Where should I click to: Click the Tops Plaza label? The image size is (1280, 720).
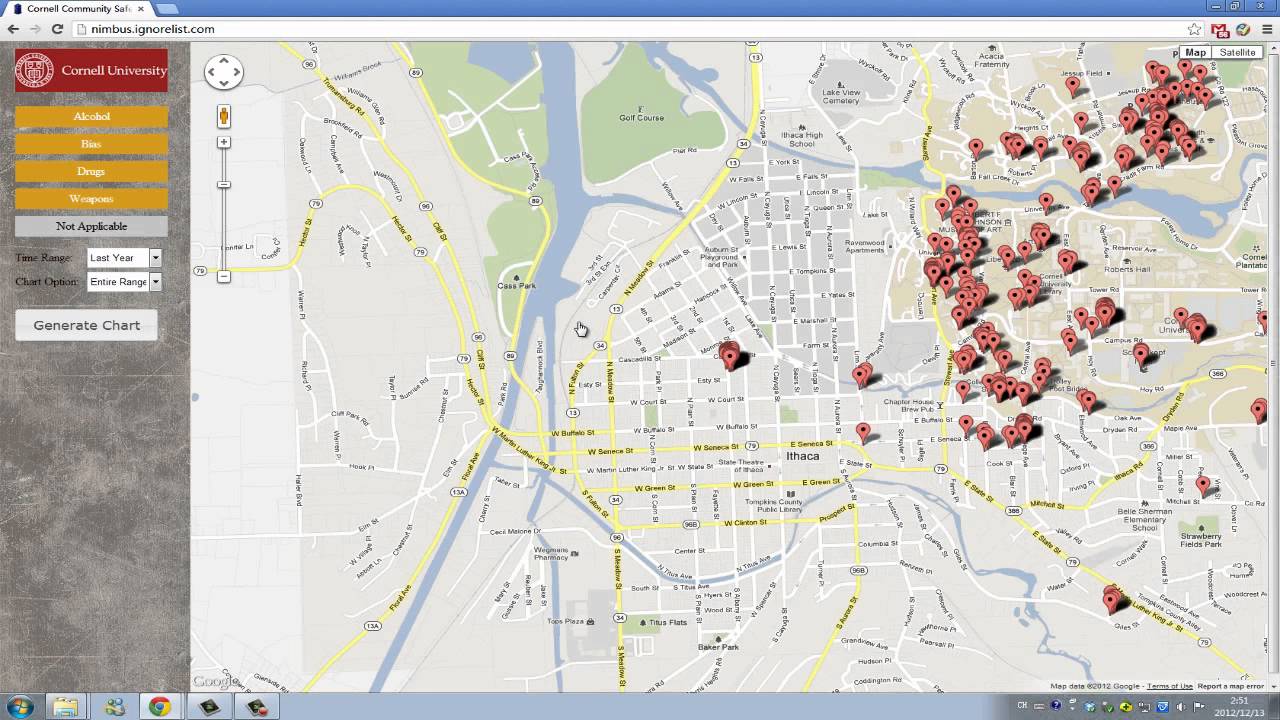pyautogui.click(x=566, y=621)
